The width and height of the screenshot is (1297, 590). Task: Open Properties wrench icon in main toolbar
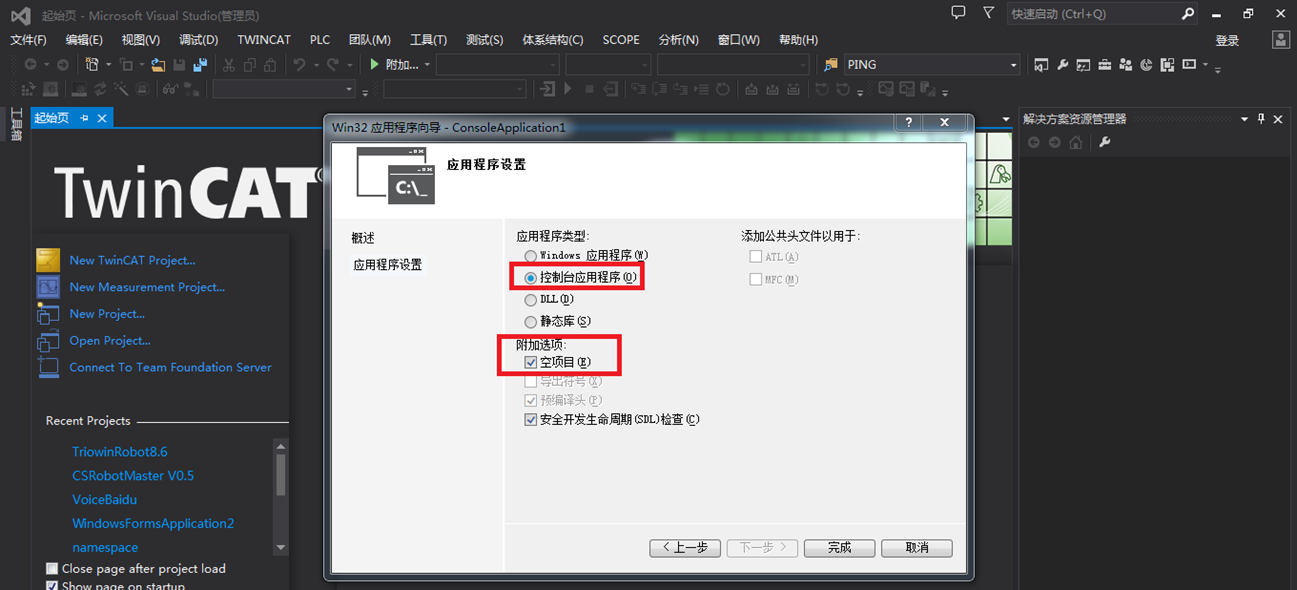pos(1062,65)
